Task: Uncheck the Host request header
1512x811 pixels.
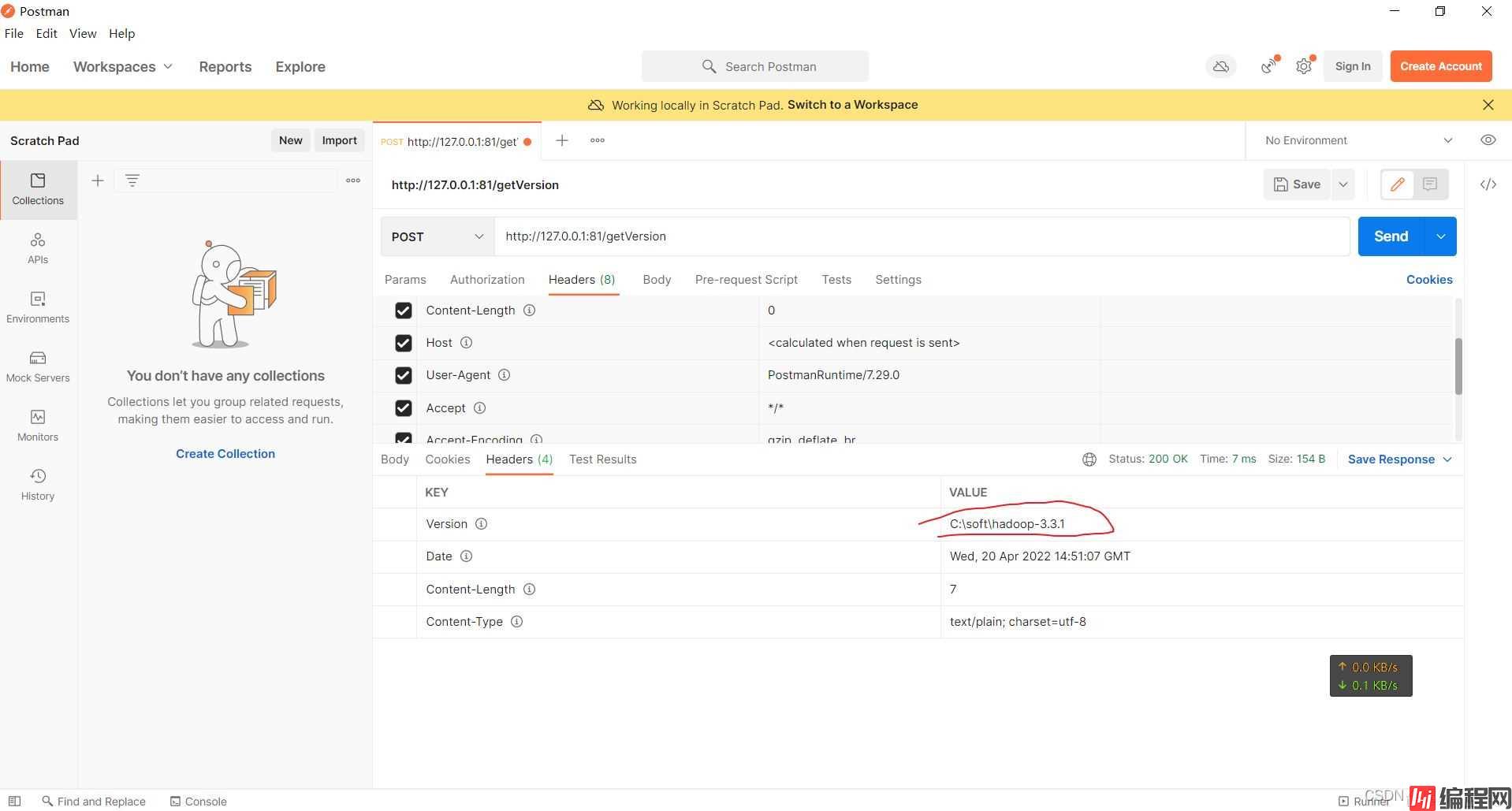Action: (x=404, y=343)
